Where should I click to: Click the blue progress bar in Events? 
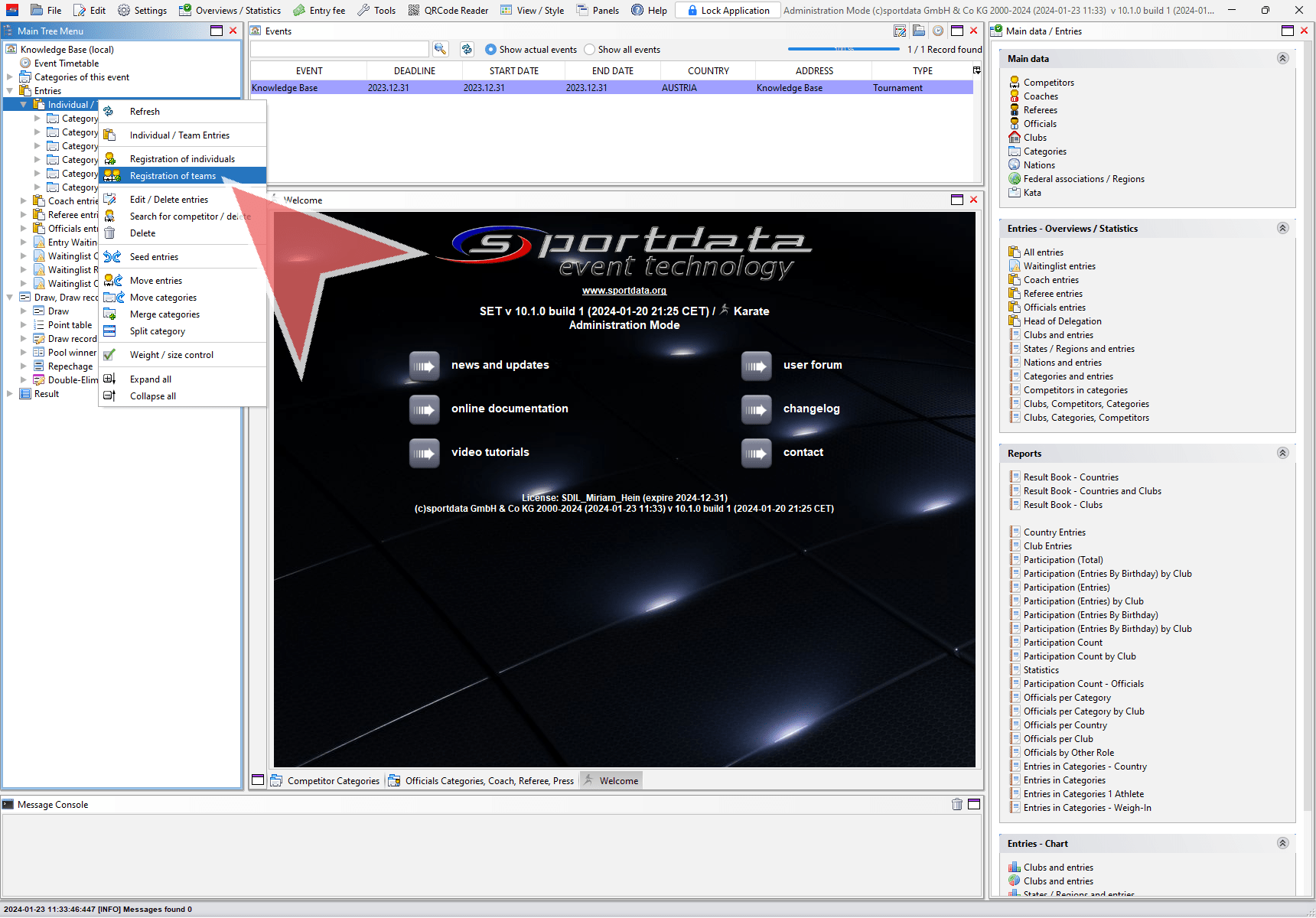[843, 49]
